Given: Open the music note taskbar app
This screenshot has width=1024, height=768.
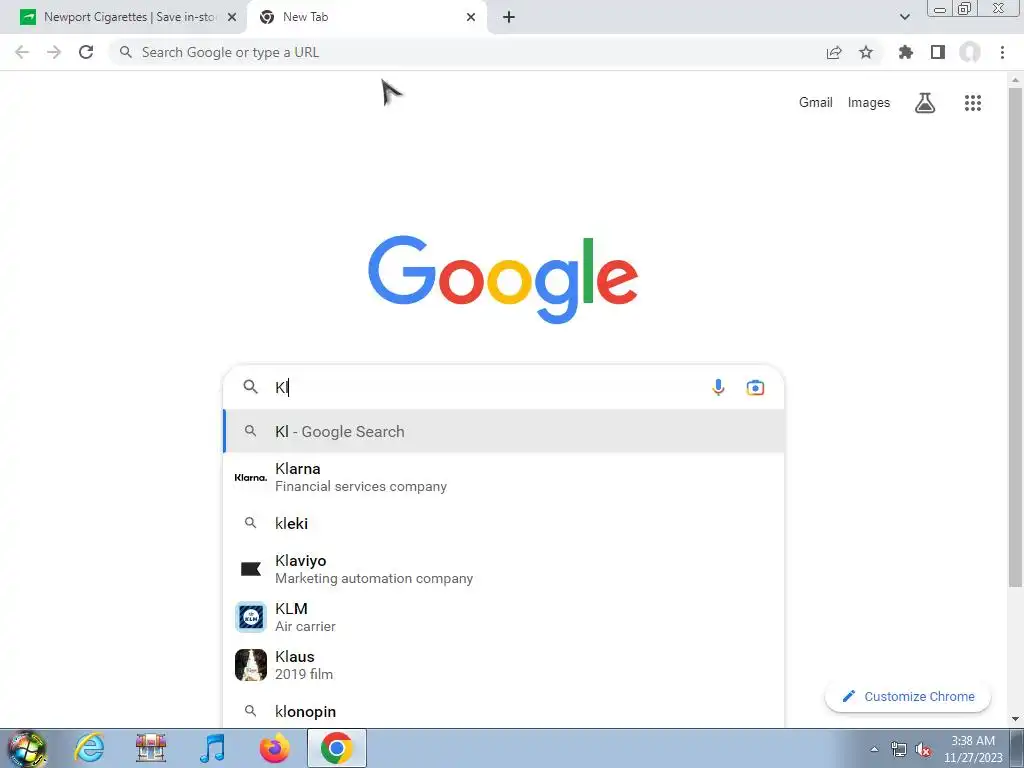Looking at the screenshot, I should point(212,748).
